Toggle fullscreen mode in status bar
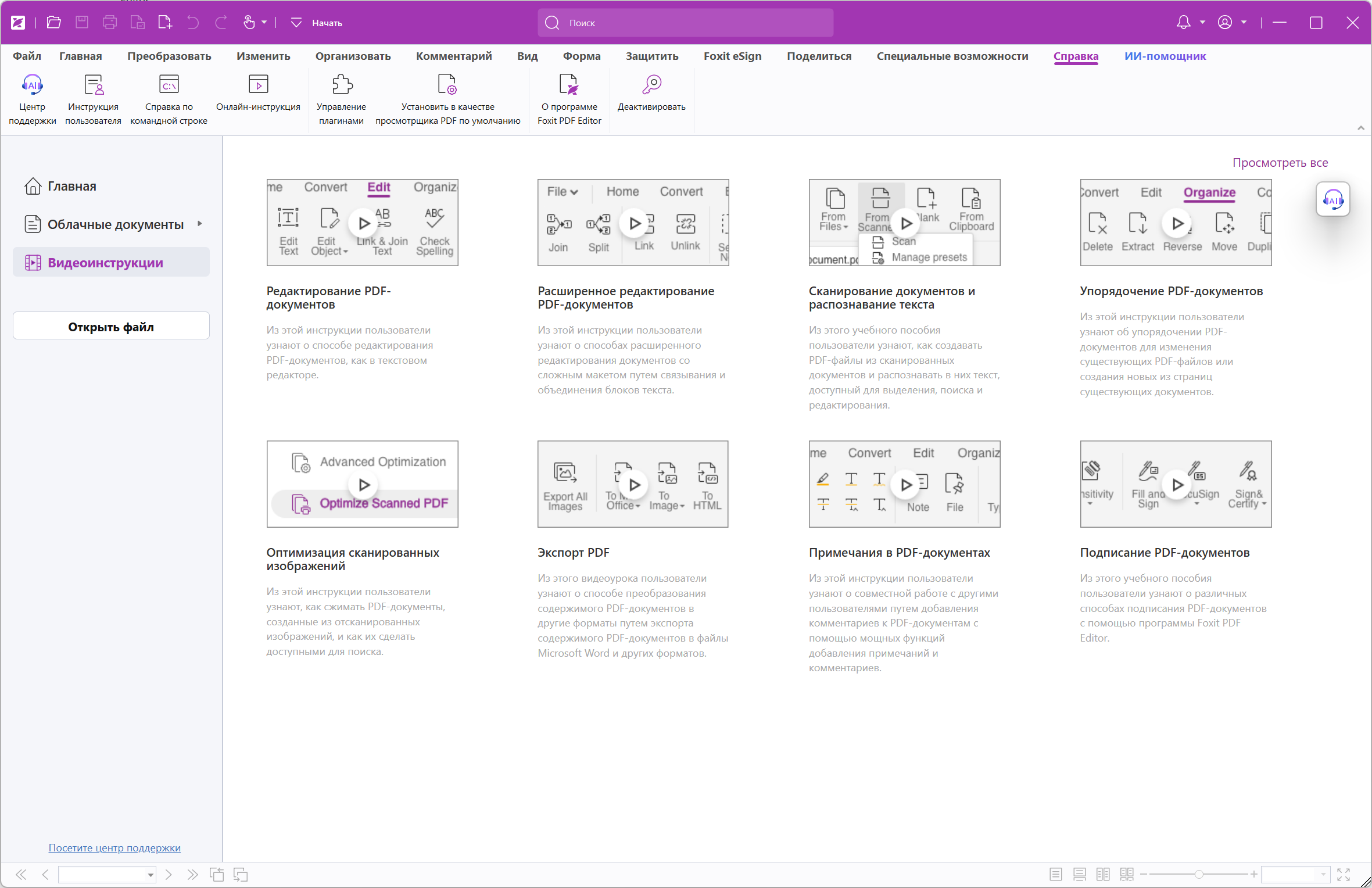The height and width of the screenshot is (888, 1372). [1344, 874]
